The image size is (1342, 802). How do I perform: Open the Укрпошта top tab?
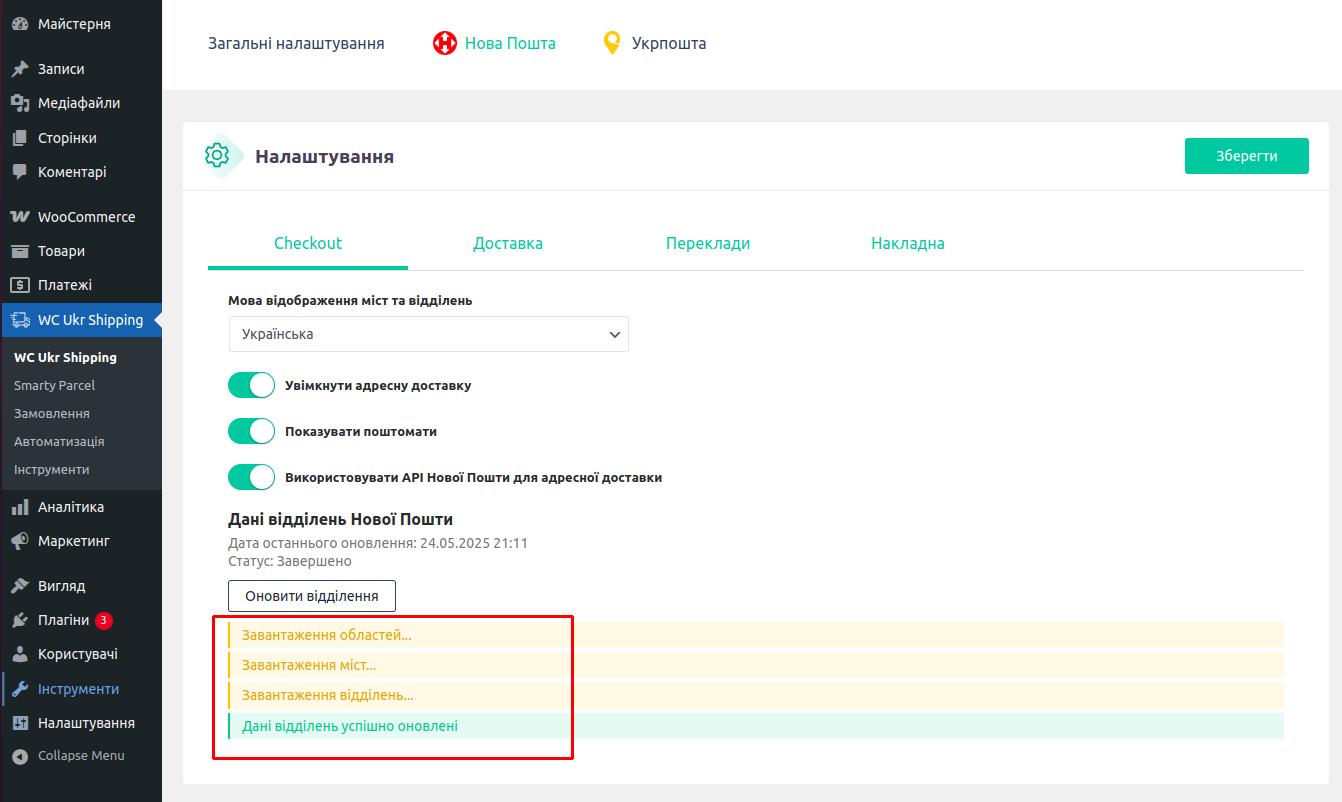coord(655,43)
